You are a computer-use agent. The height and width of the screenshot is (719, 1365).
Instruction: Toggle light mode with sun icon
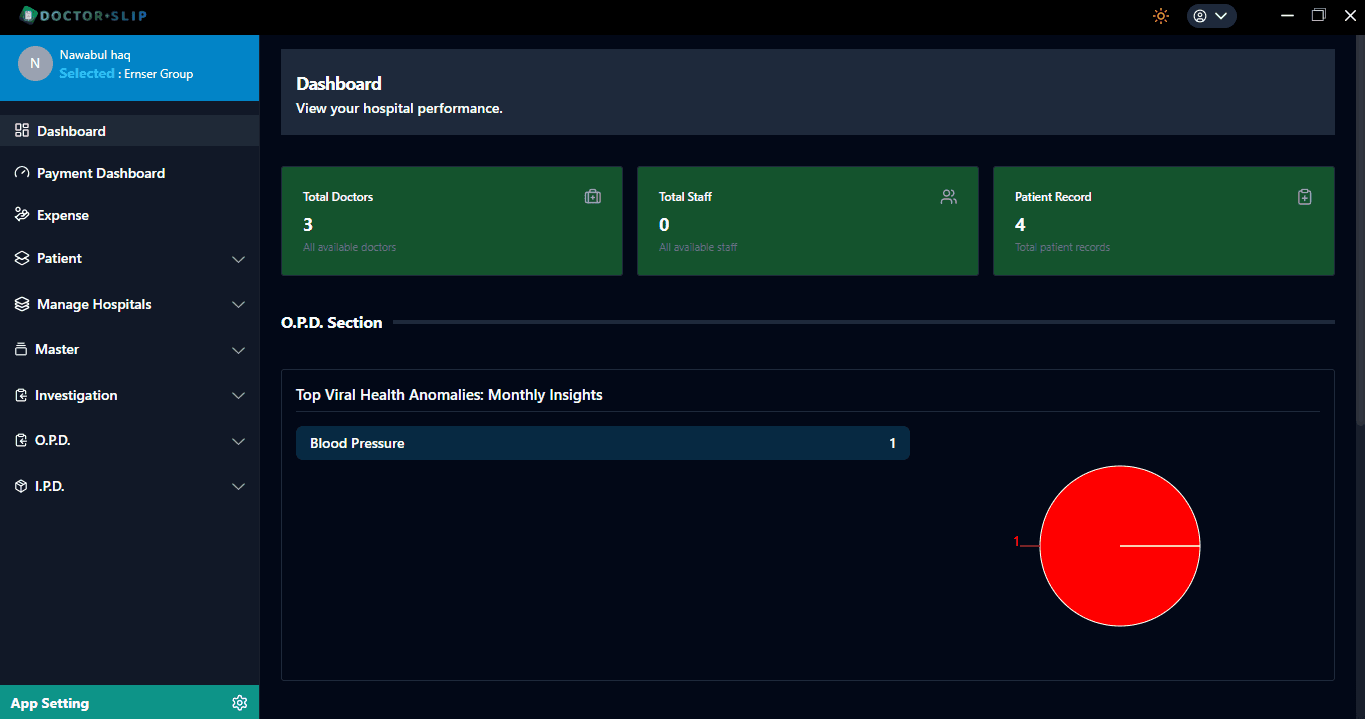coord(1161,16)
